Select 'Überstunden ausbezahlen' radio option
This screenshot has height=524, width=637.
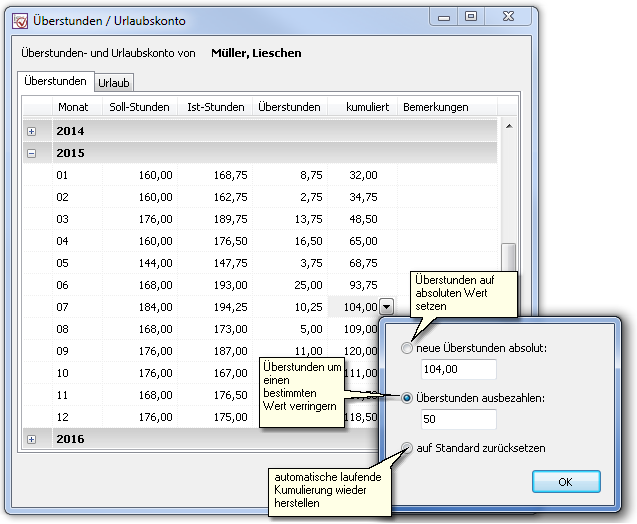click(406, 398)
